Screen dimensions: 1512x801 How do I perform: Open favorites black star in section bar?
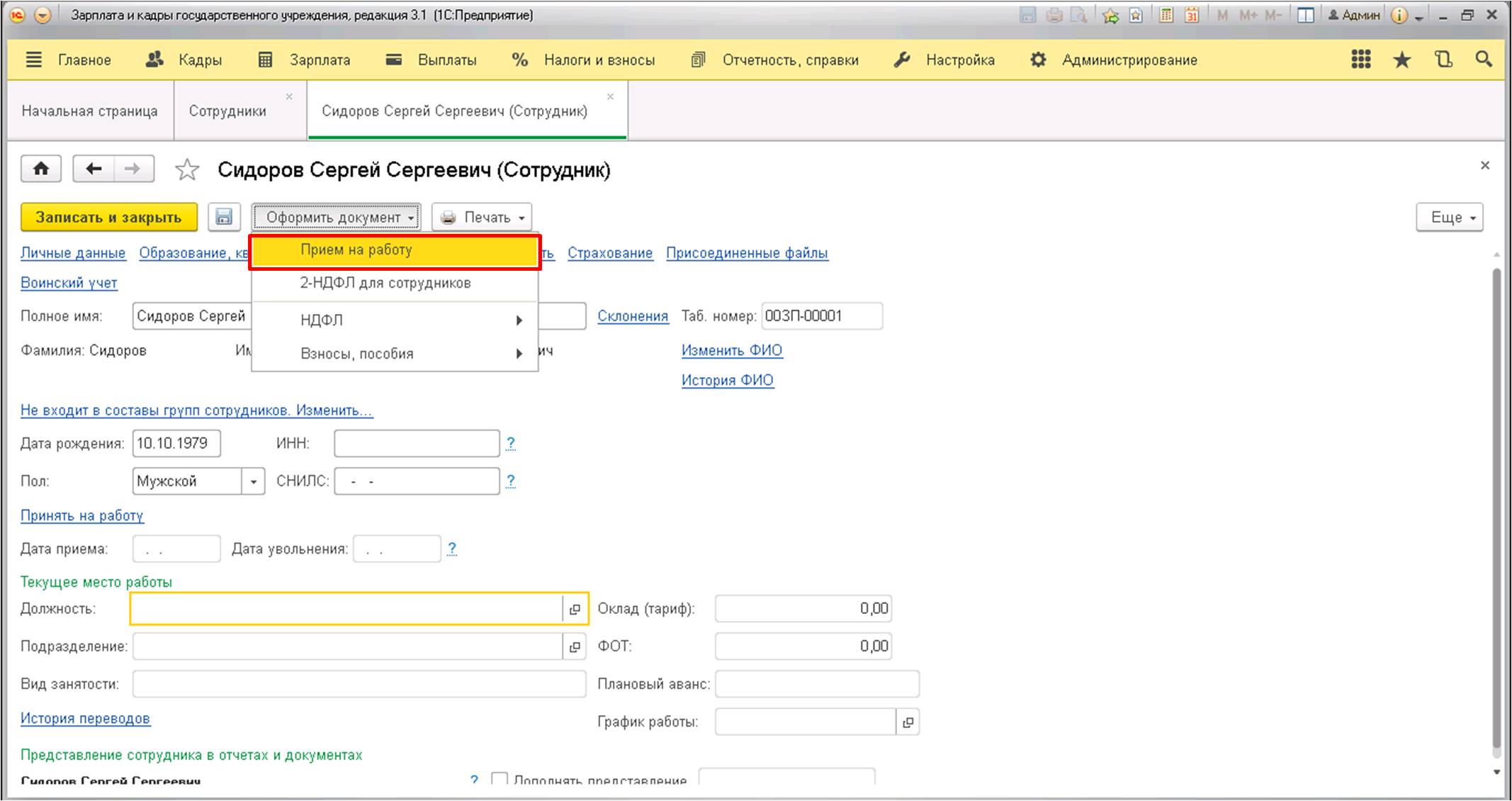1401,60
